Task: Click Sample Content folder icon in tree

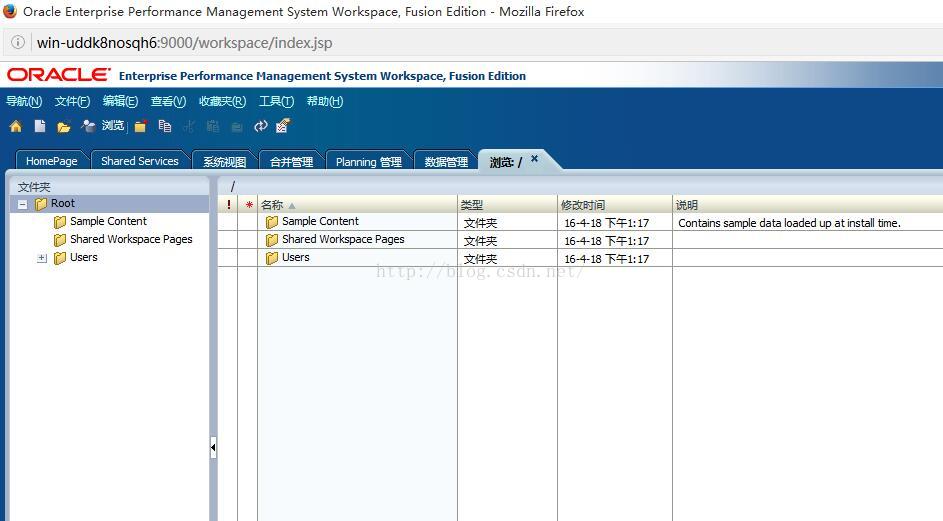Action: (60, 222)
